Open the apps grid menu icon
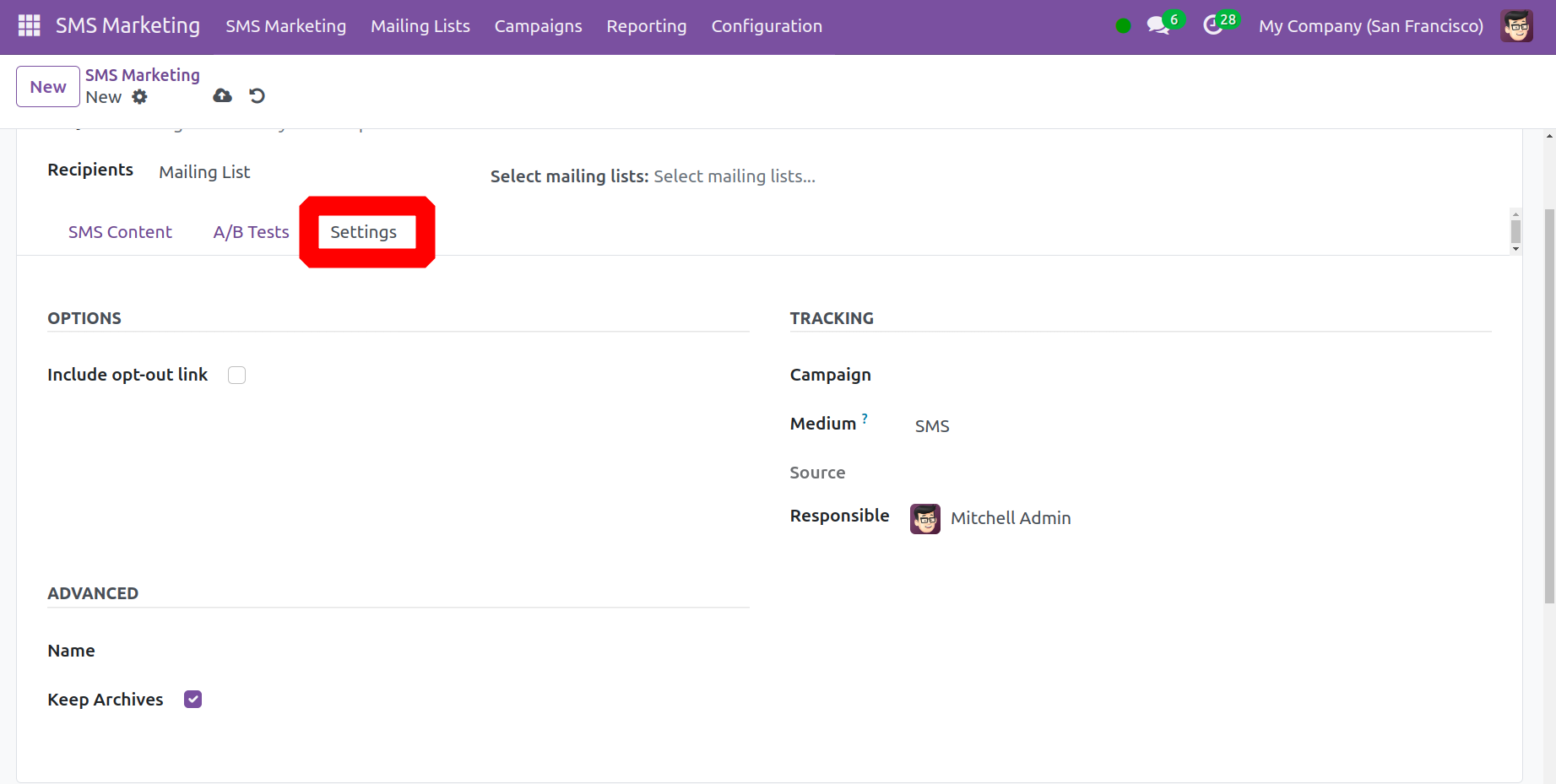 [29, 25]
